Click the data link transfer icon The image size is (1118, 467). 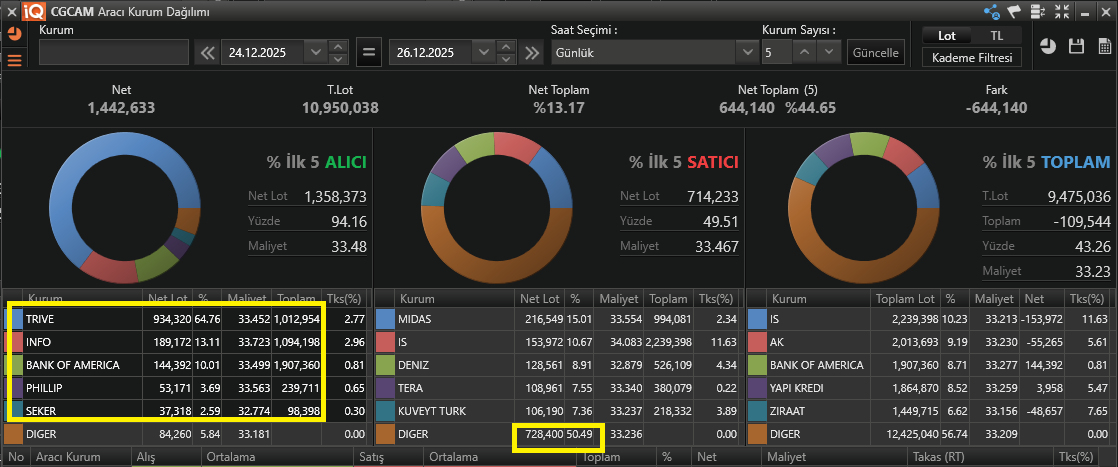click(1037, 11)
